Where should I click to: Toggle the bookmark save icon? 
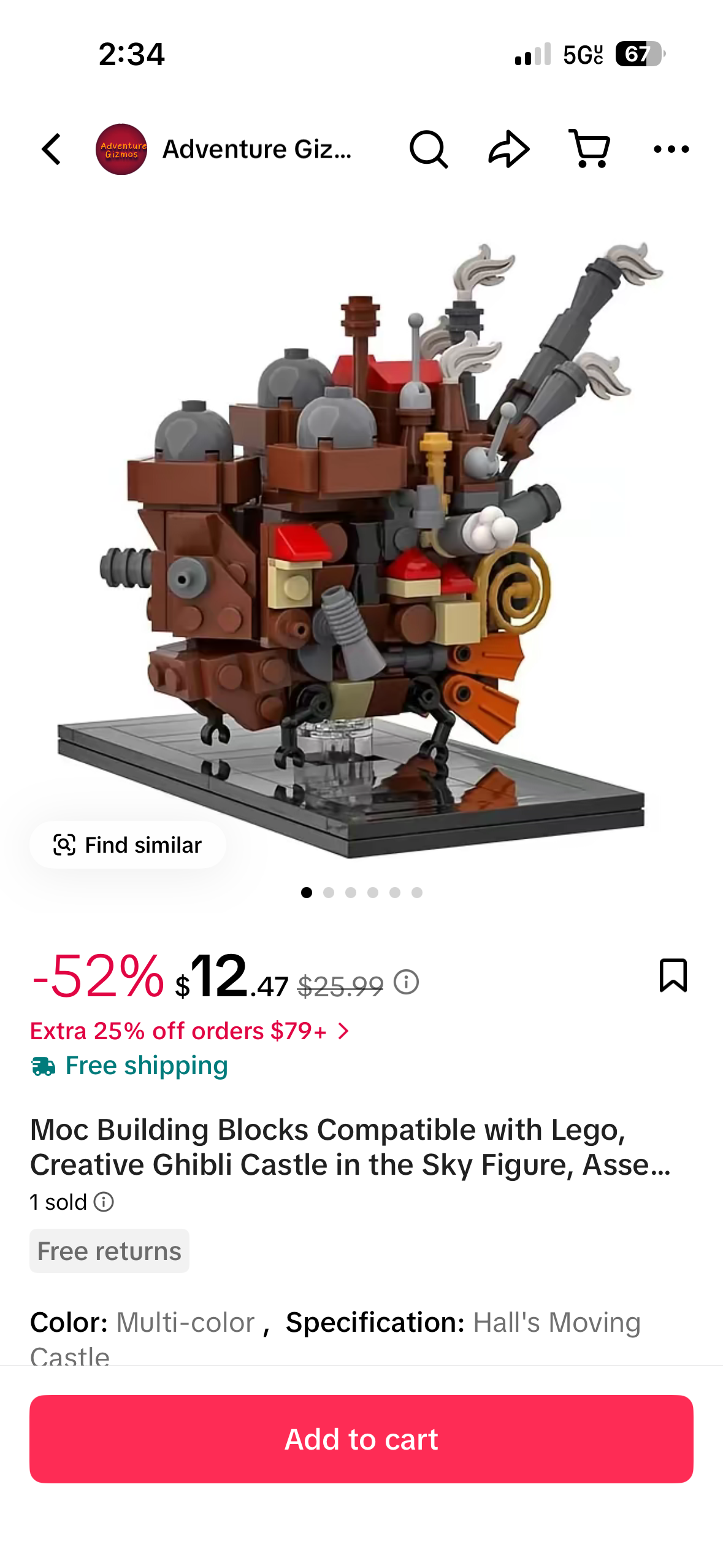click(x=673, y=975)
